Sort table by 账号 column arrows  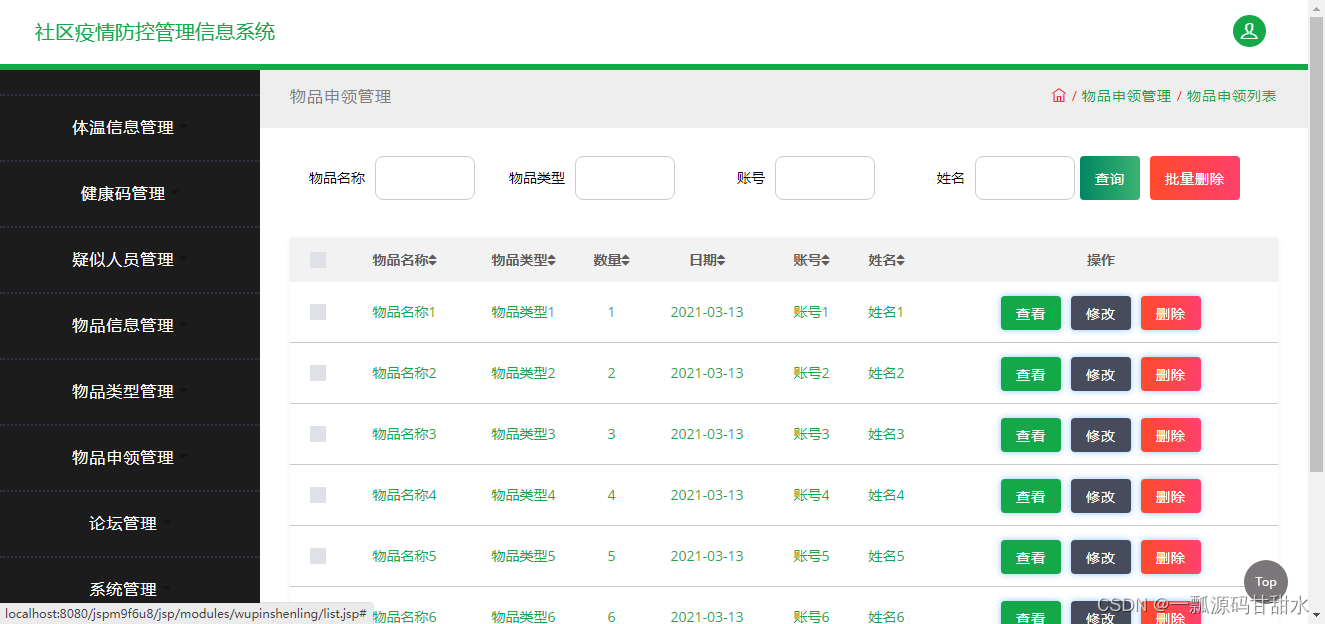(826, 260)
